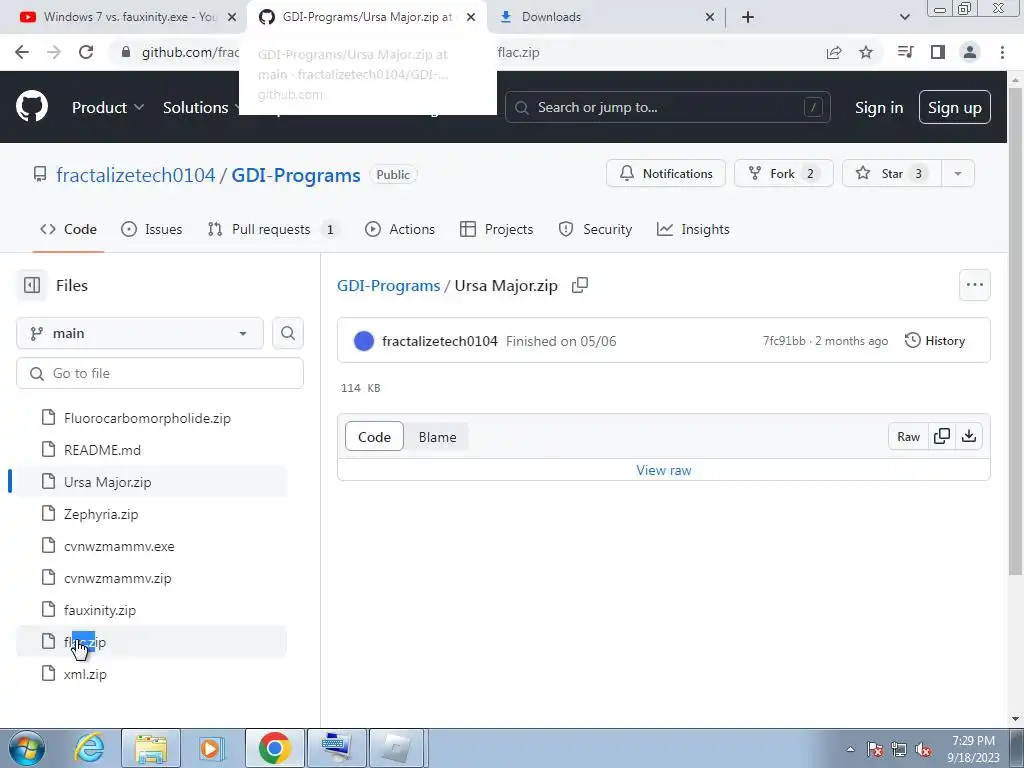
Task: Open the Pull requests tab
Action: [x=273, y=229]
